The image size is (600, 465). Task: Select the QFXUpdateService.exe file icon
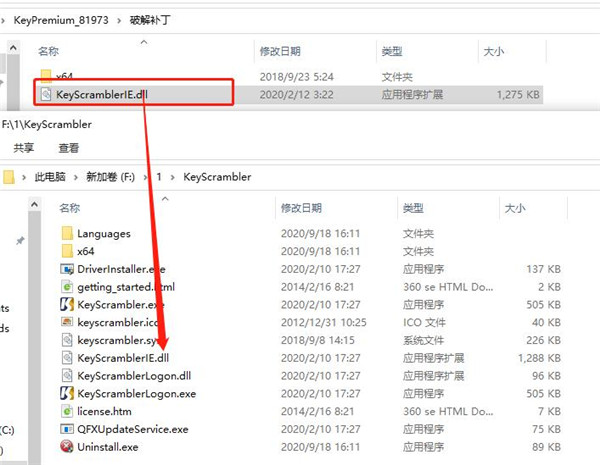(x=67, y=429)
